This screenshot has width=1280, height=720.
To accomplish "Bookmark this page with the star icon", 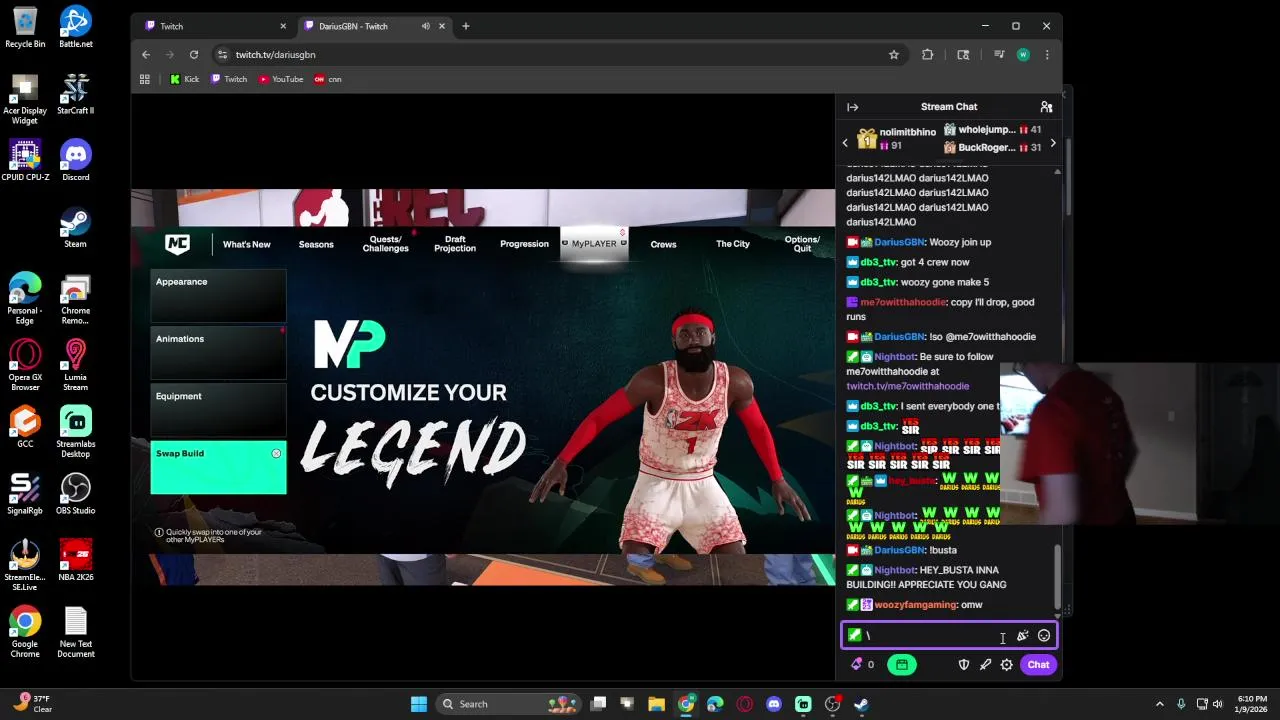I will [x=894, y=55].
